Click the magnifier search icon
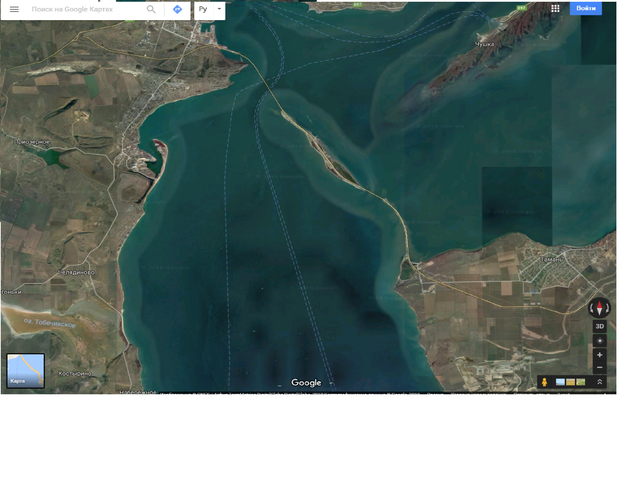639x480 pixels. pos(151,9)
